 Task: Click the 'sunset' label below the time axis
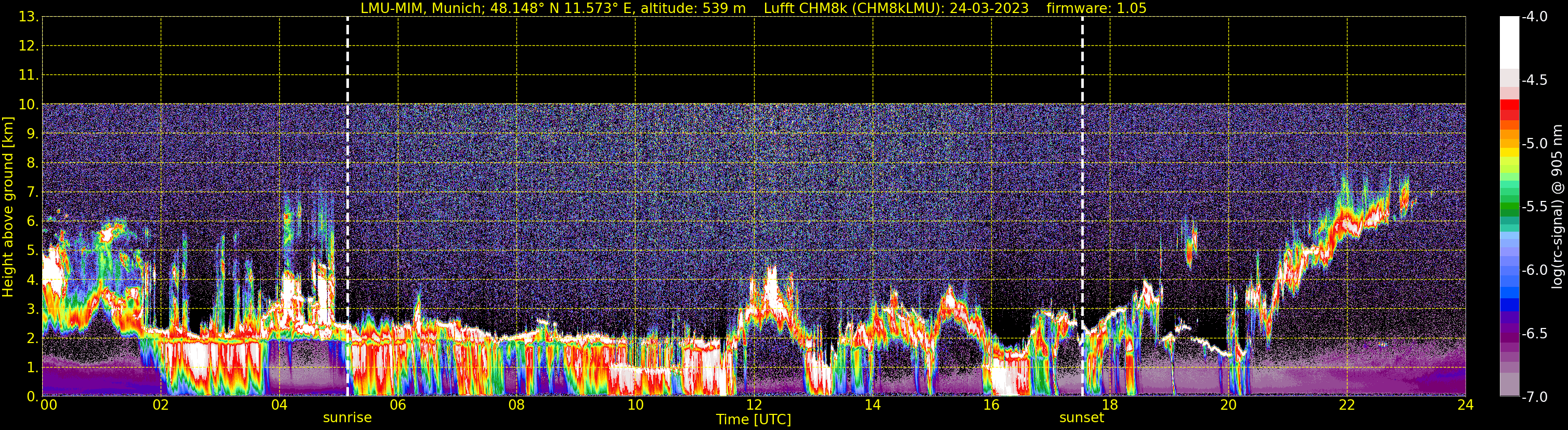(x=1081, y=418)
